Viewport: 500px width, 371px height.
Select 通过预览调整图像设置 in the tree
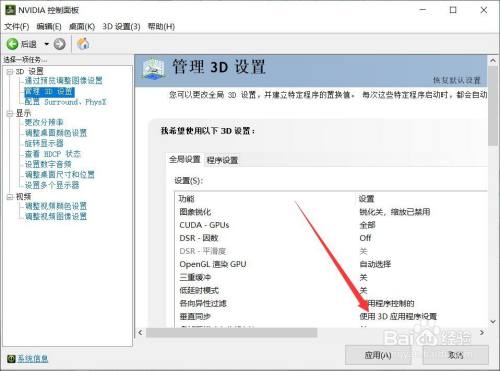pyautogui.click(x=64, y=81)
